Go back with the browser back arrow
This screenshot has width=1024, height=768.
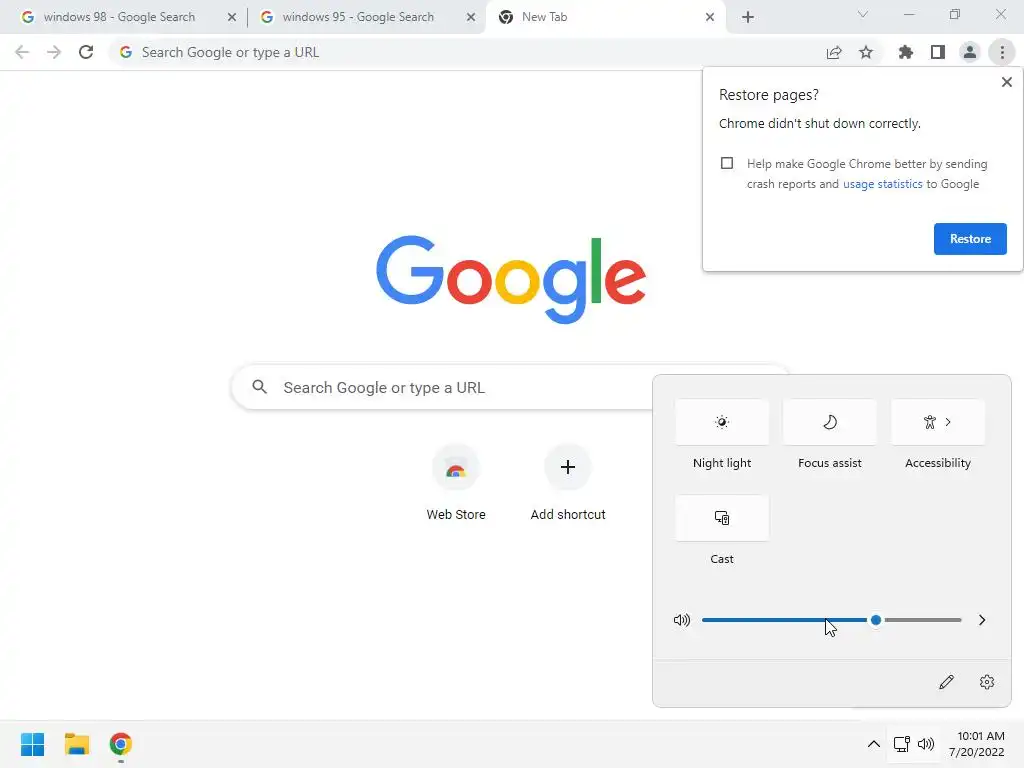22,52
